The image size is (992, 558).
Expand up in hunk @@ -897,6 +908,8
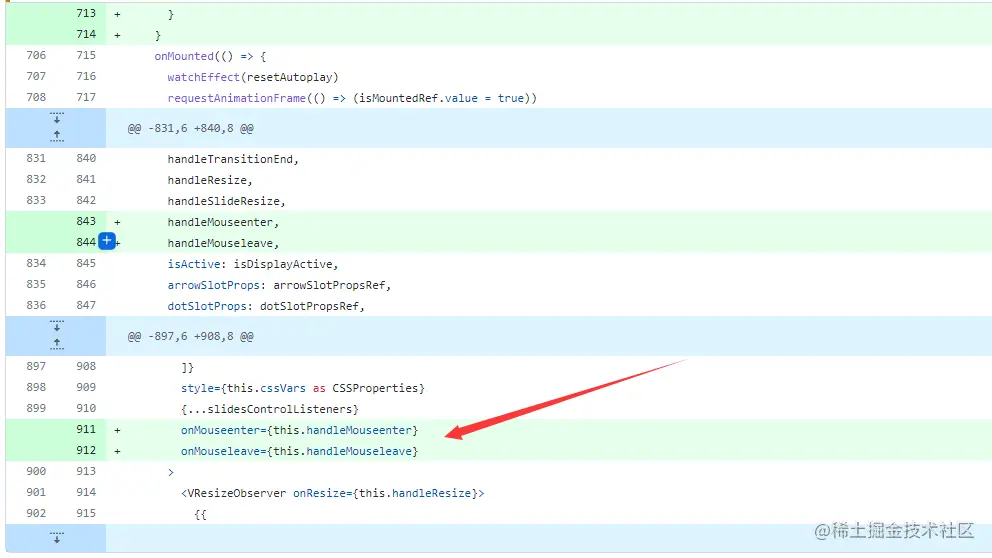click(57, 344)
